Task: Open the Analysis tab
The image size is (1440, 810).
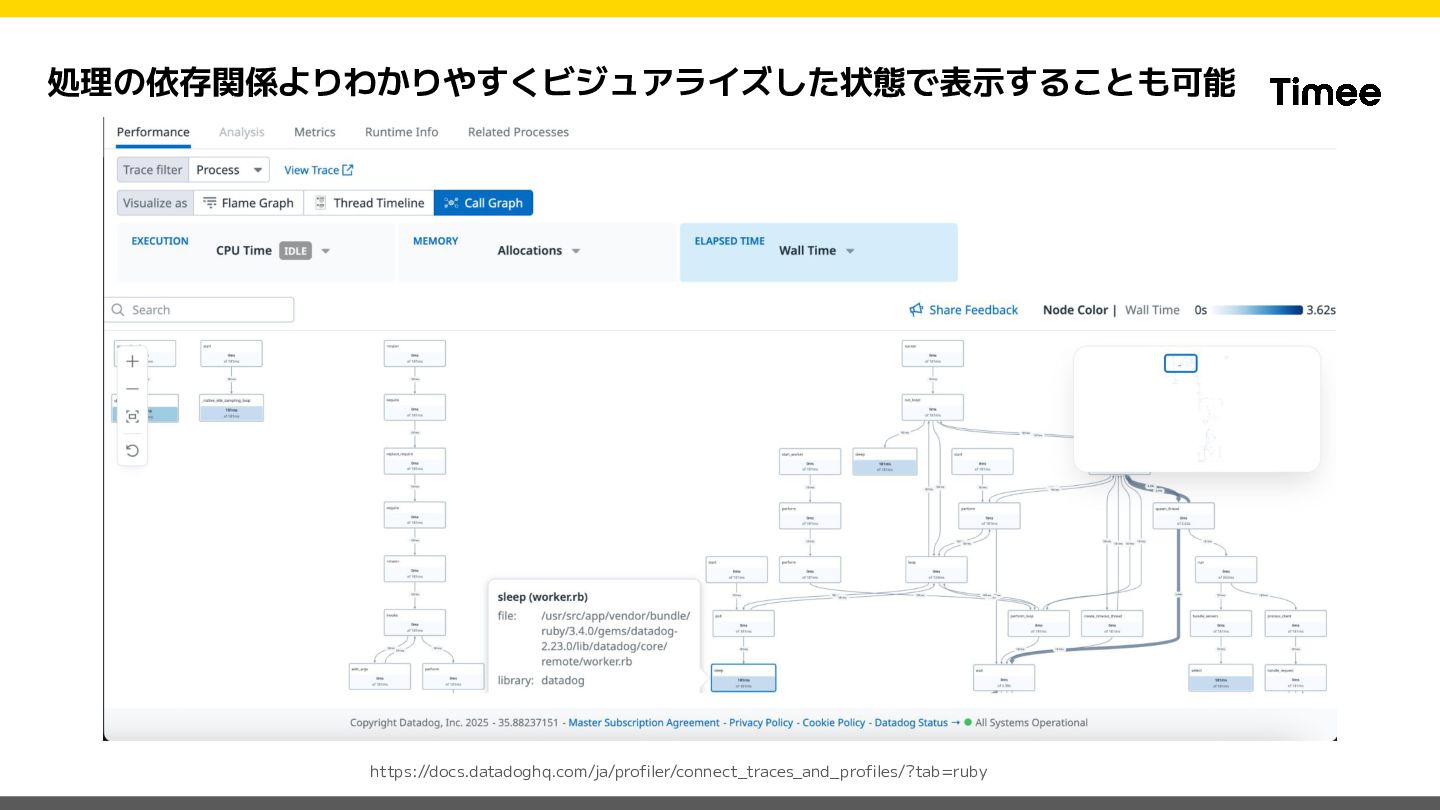Action: 242,132
